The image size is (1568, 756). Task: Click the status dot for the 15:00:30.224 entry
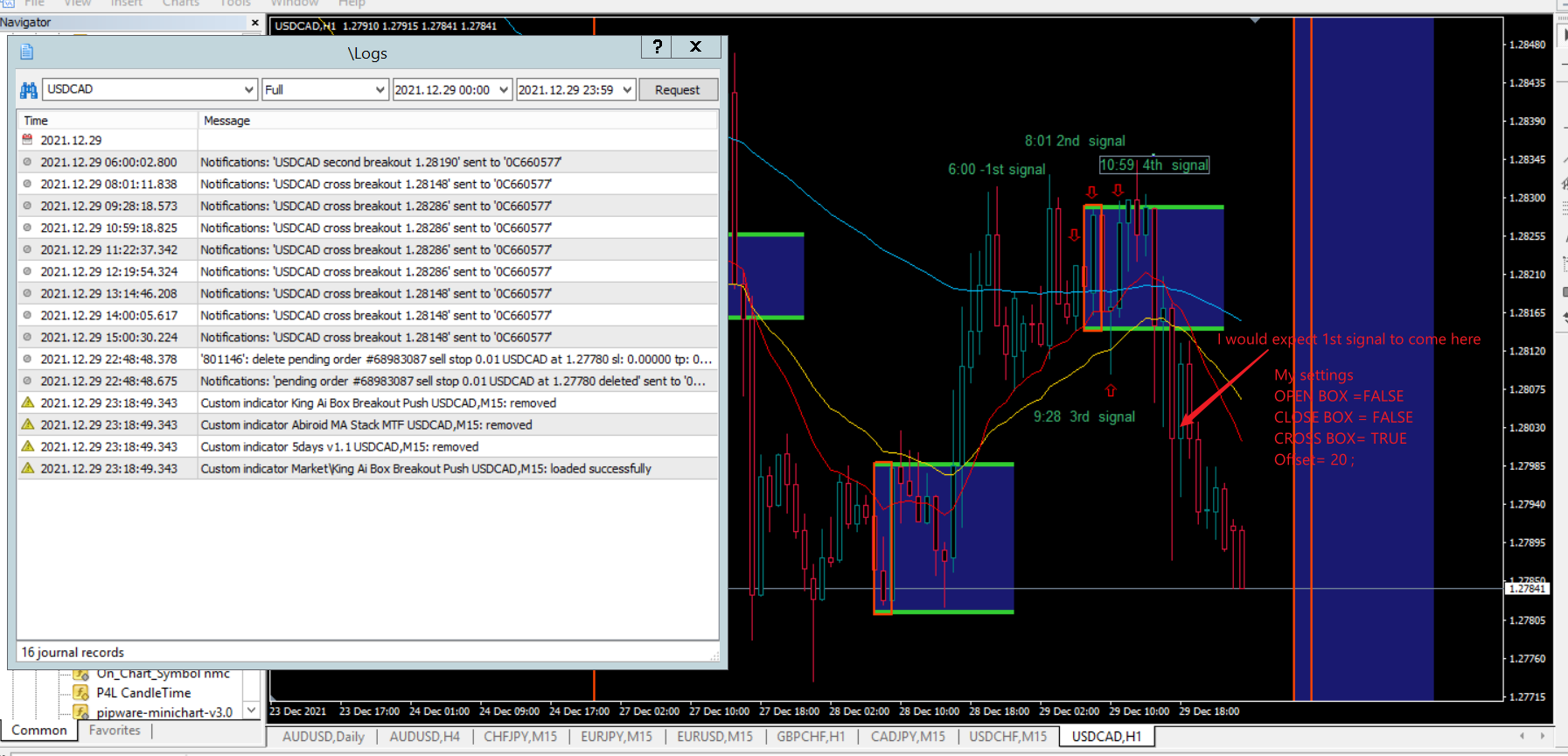point(27,337)
